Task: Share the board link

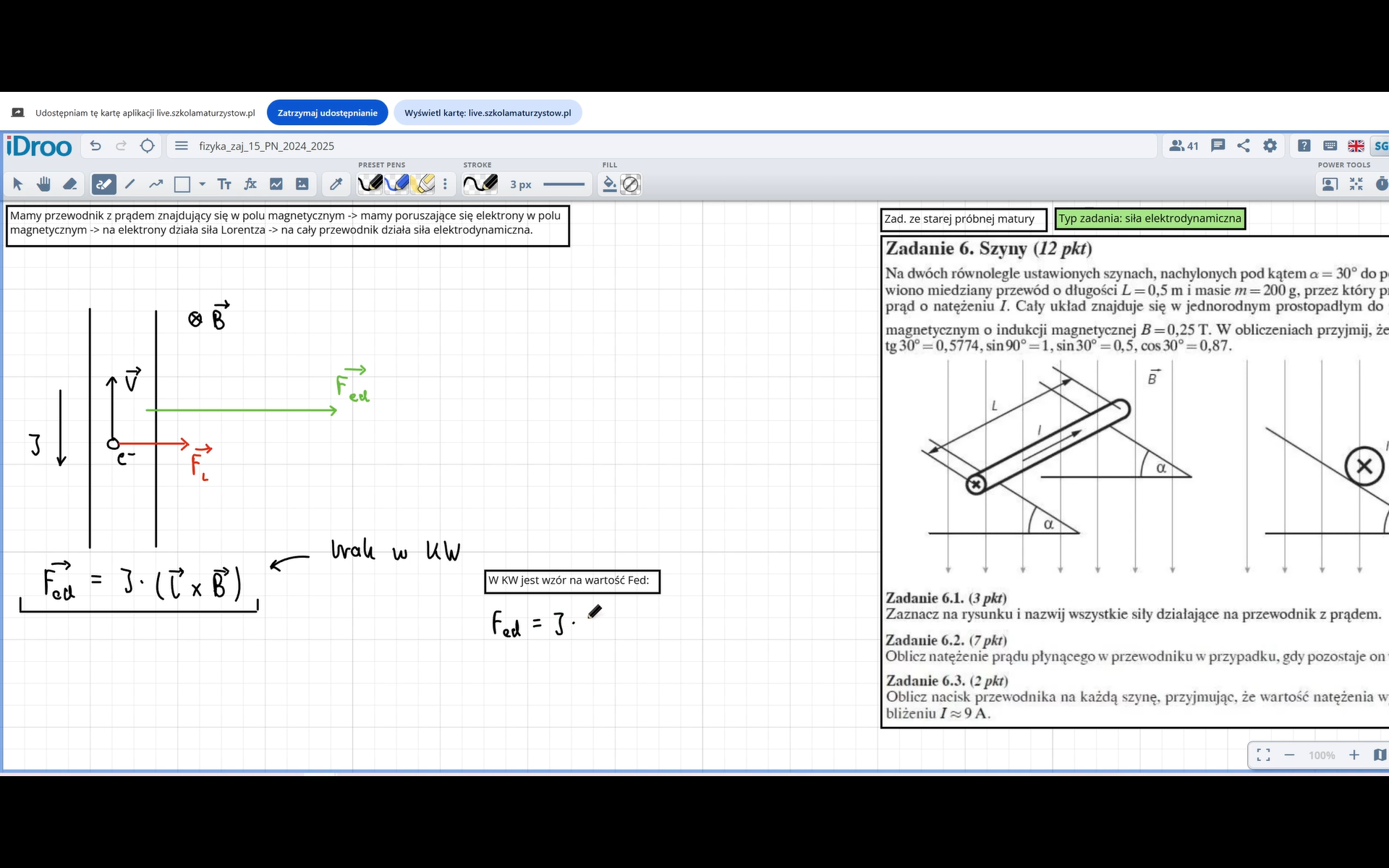Action: [x=1244, y=146]
